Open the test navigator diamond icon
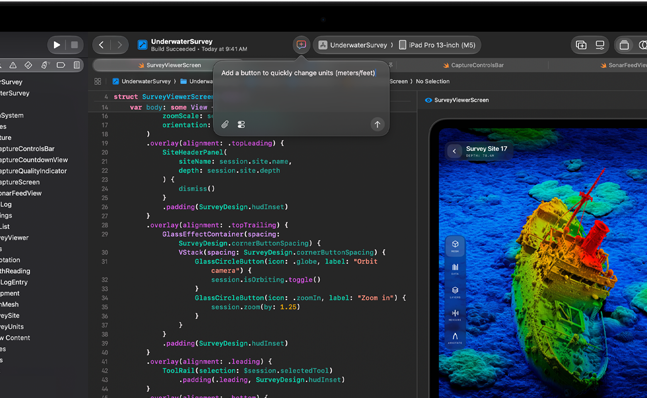Screen dimensions: 647x398 [28, 65]
